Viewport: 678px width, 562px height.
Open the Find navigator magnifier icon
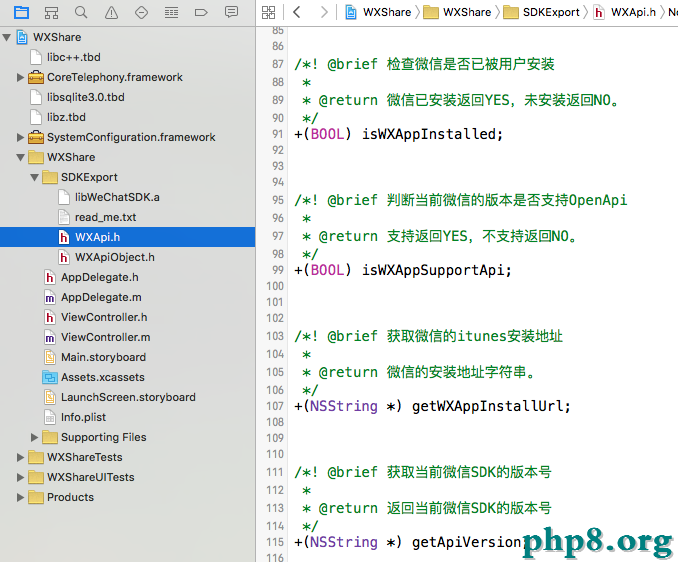[x=81, y=13]
